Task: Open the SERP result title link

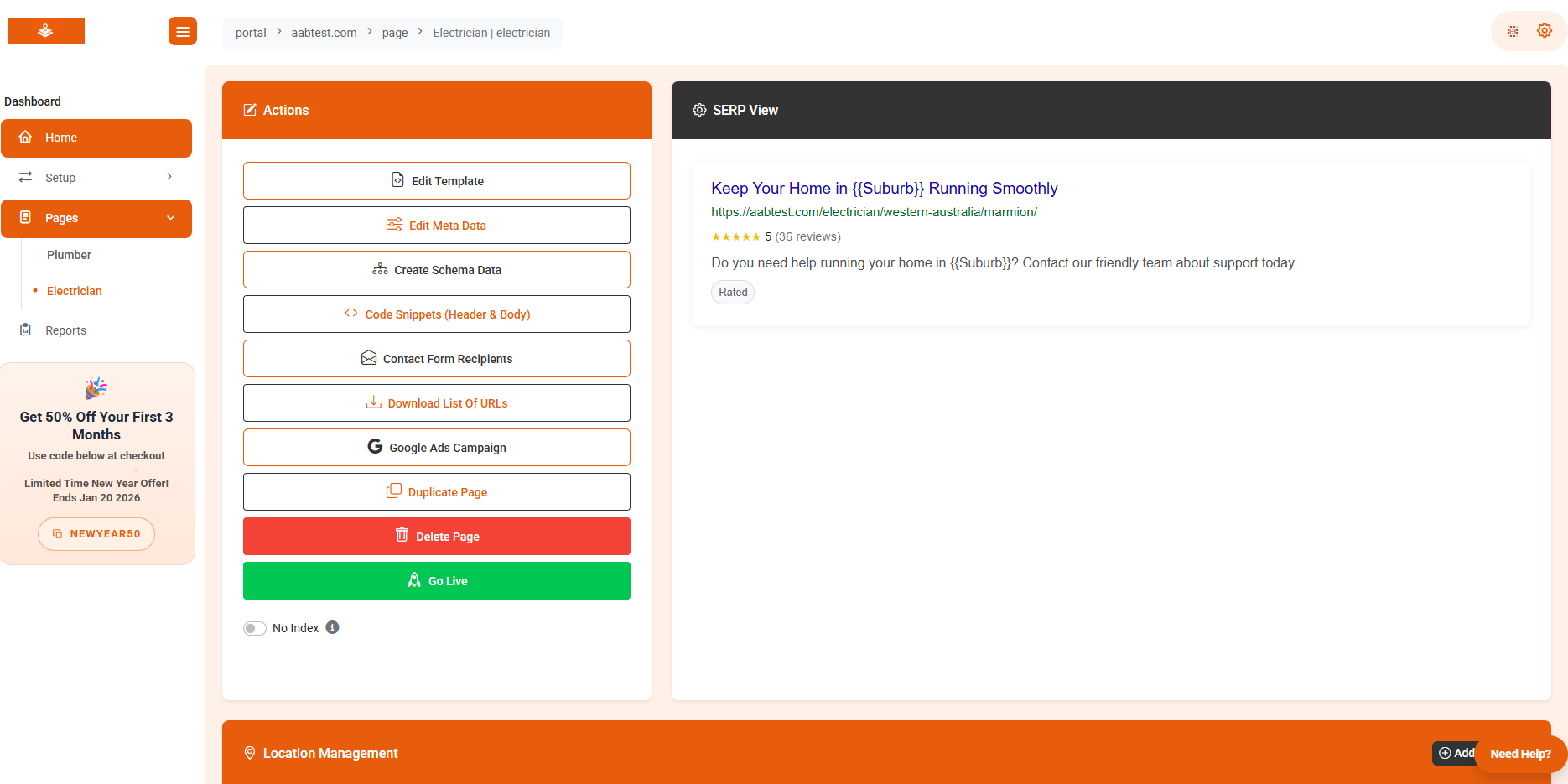Action: click(884, 189)
